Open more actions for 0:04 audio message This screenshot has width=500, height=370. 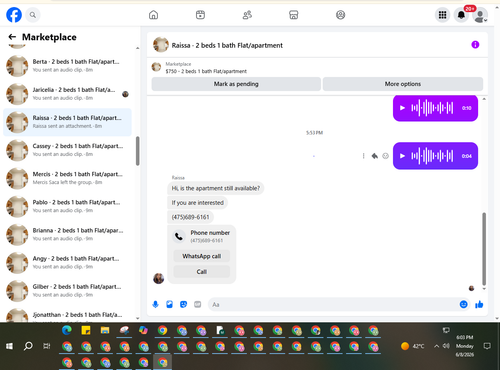tap(363, 156)
